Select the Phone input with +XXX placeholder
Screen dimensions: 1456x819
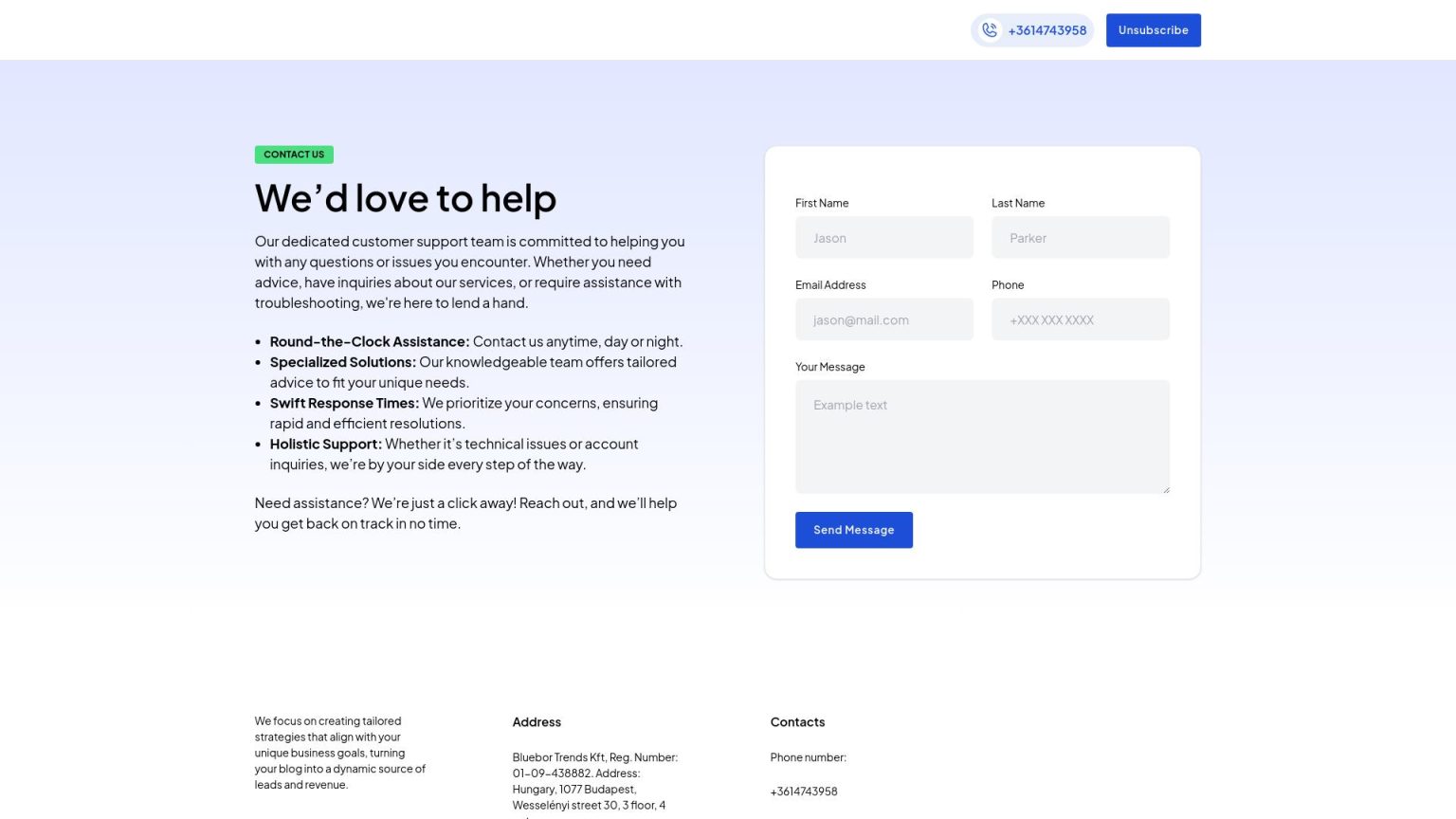pos(1080,320)
